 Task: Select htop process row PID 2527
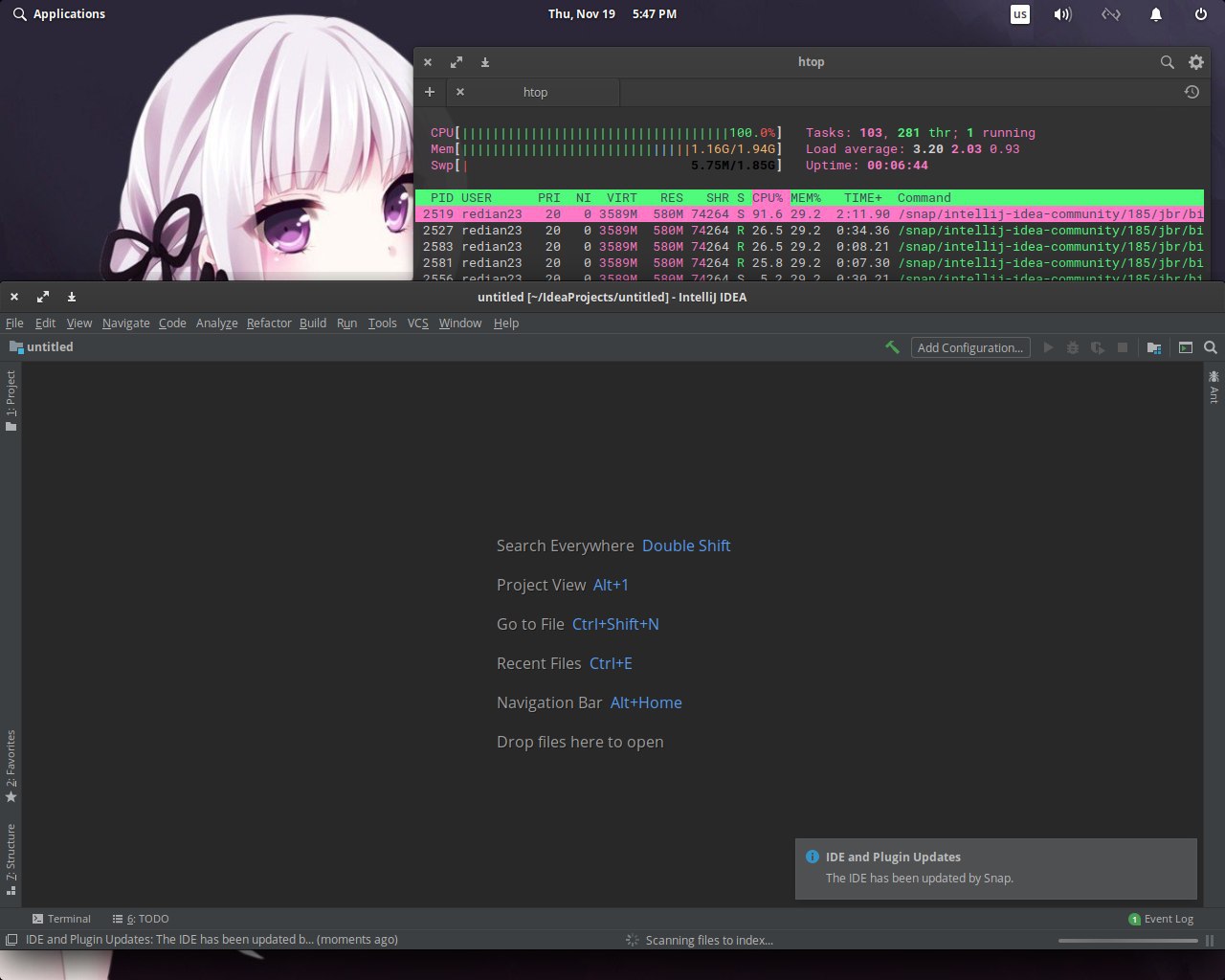tap(810, 231)
